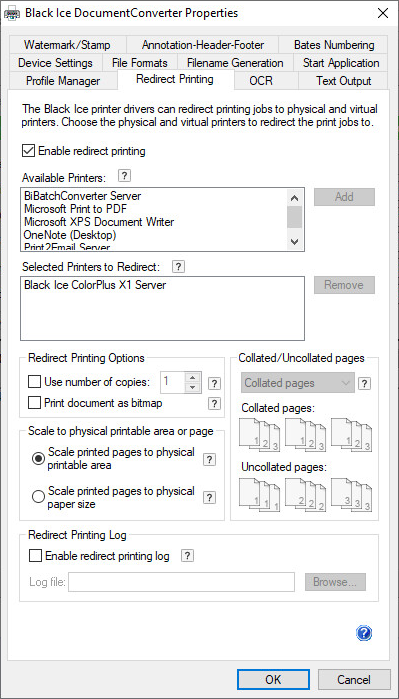Expand the Collated pages dropdown
This screenshot has width=399, height=699.
[298, 383]
